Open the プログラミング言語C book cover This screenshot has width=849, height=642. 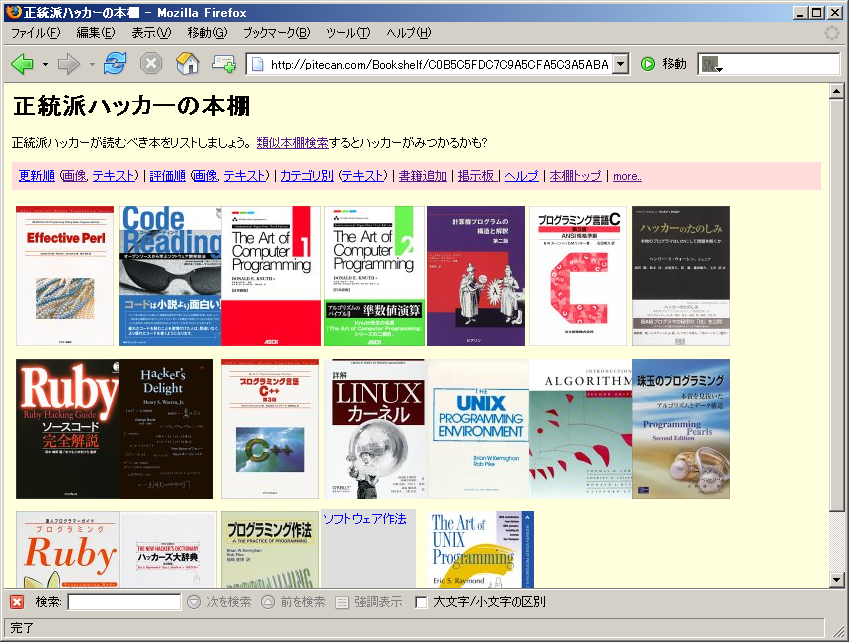point(578,276)
